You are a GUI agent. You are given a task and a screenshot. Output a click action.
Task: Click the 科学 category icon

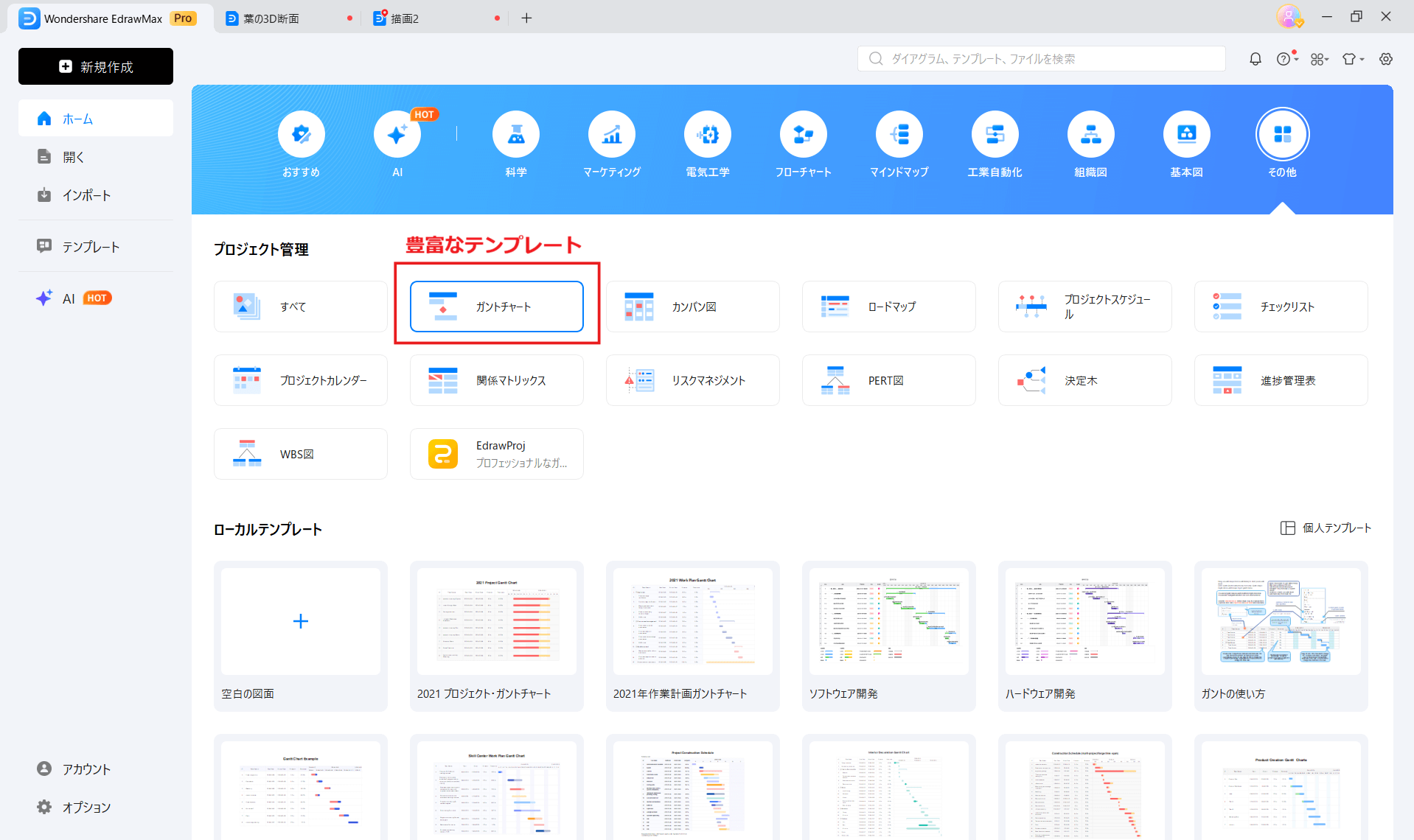pos(515,135)
